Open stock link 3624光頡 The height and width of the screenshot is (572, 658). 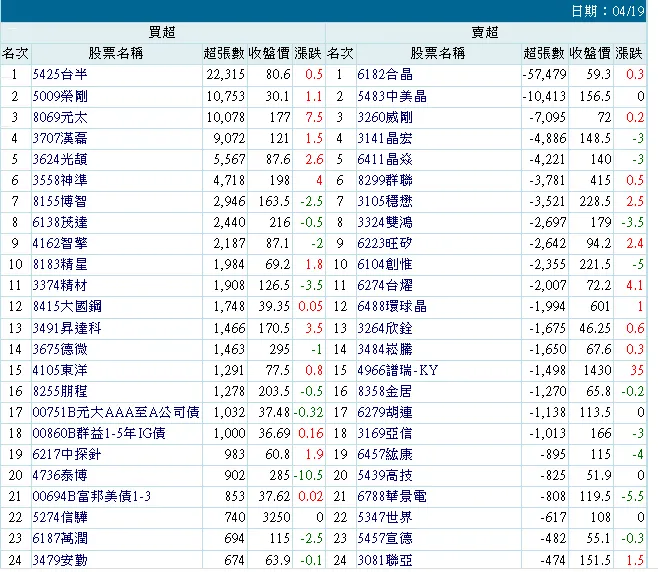click(60, 159)
